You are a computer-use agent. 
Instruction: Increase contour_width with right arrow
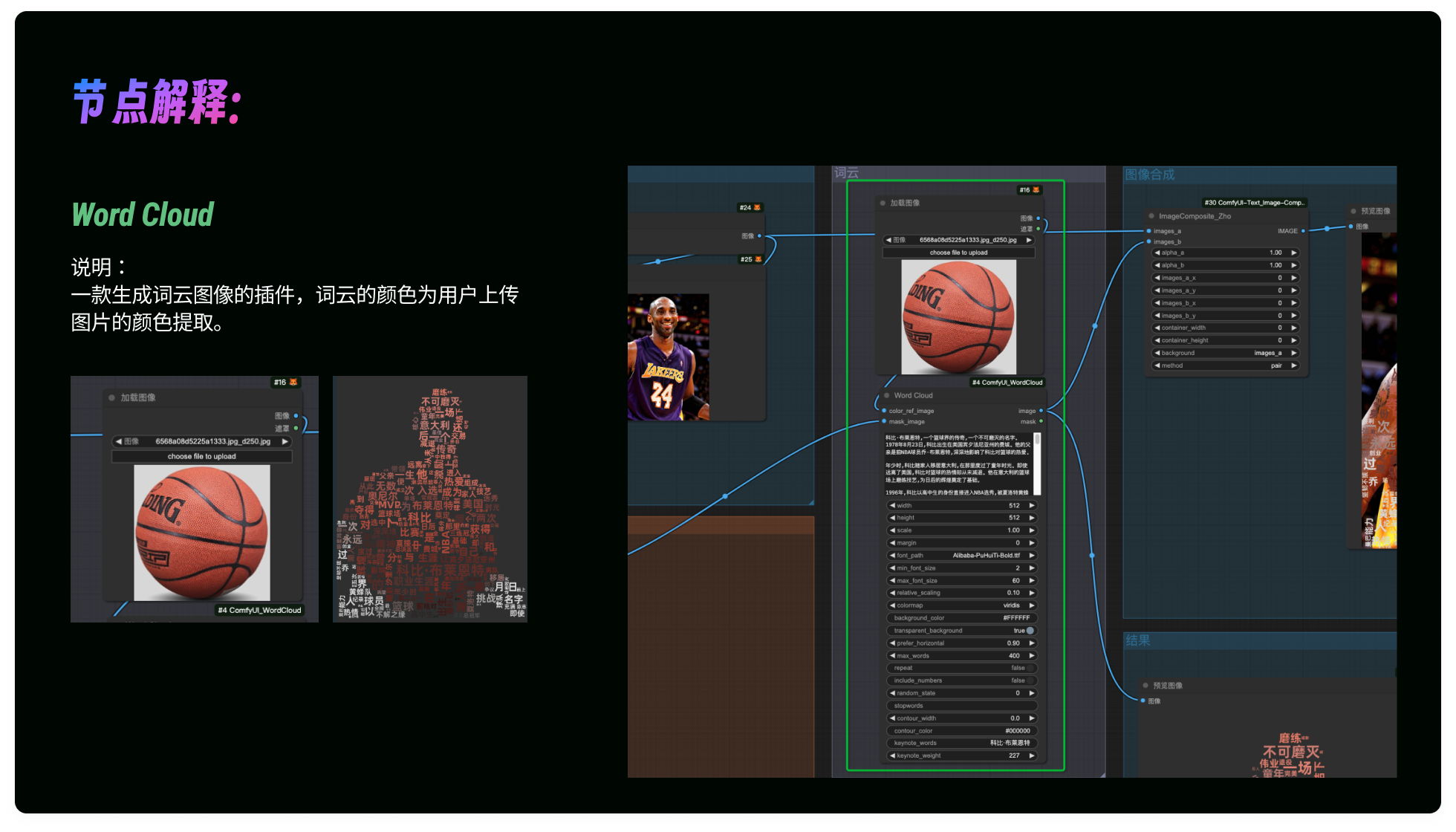(1031, 718)
